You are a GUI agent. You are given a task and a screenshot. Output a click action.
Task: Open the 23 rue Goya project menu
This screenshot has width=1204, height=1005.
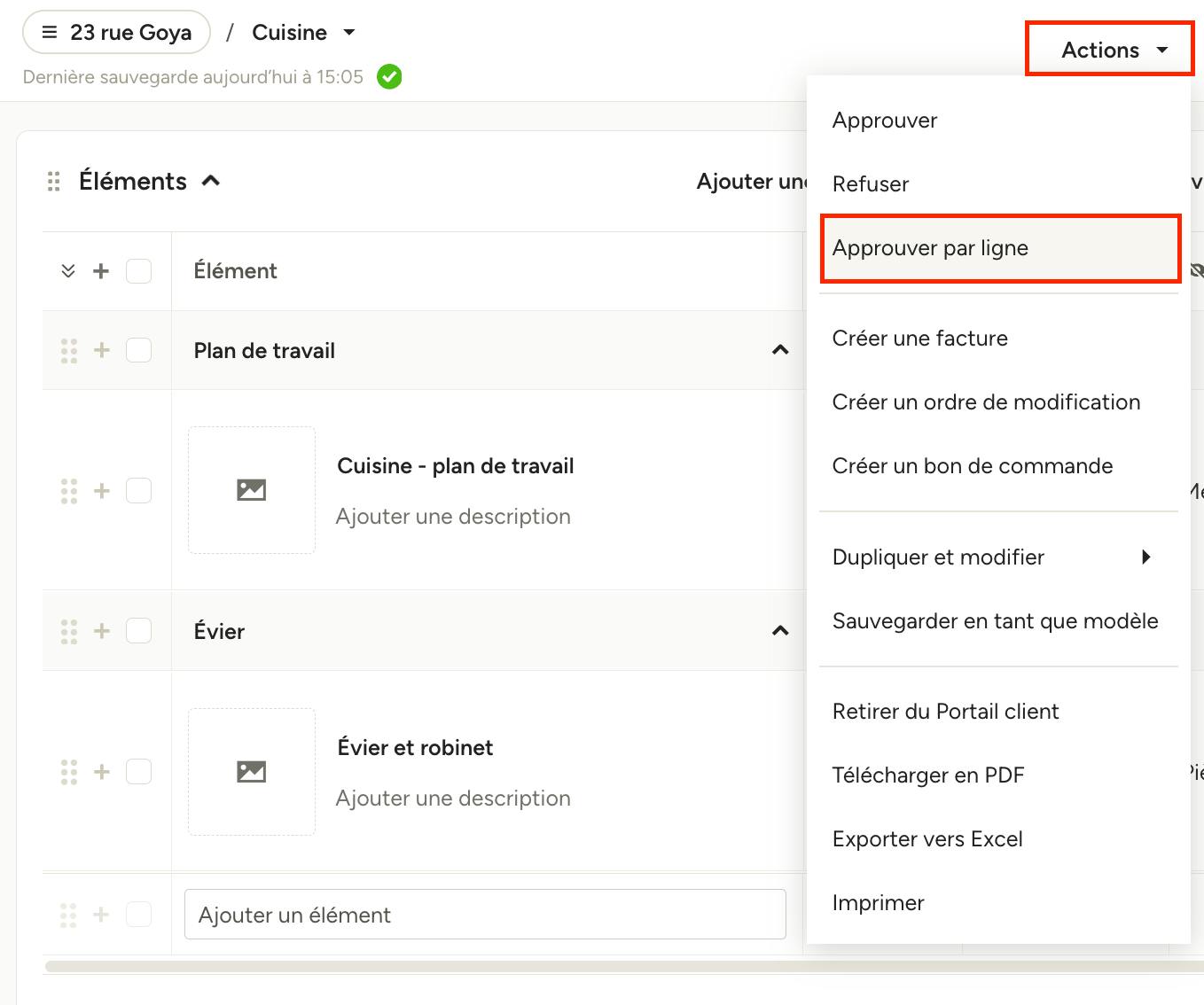click(116, 33)
